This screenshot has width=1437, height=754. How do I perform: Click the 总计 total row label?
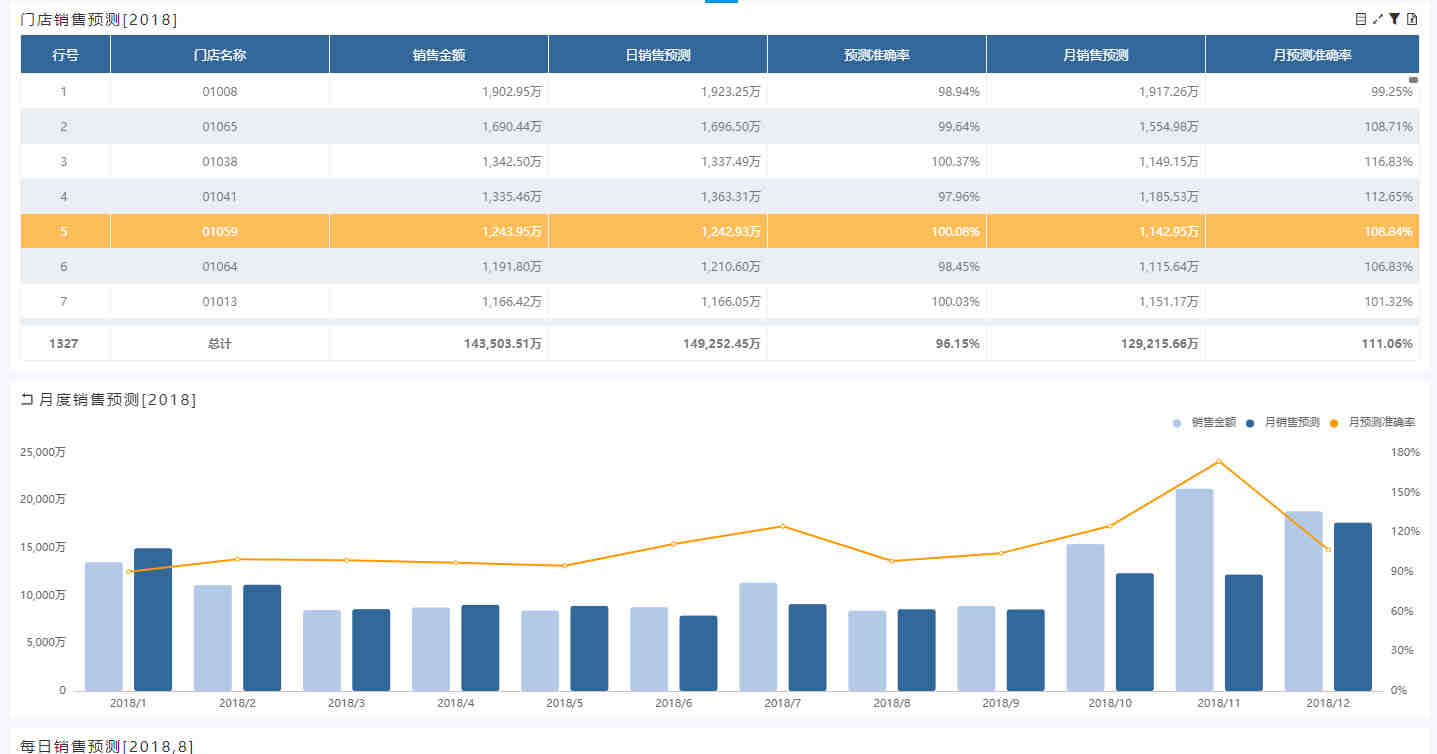coord(220,343)
